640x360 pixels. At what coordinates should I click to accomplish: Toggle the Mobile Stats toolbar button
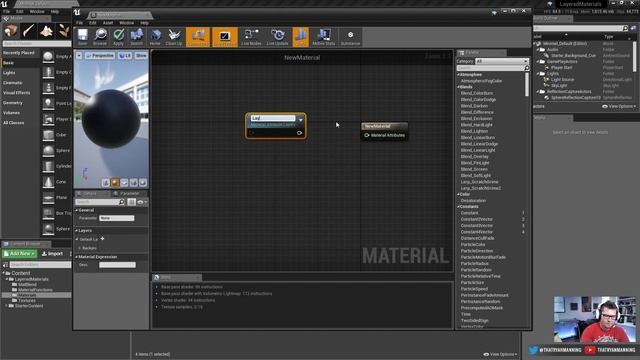point(323,37)
